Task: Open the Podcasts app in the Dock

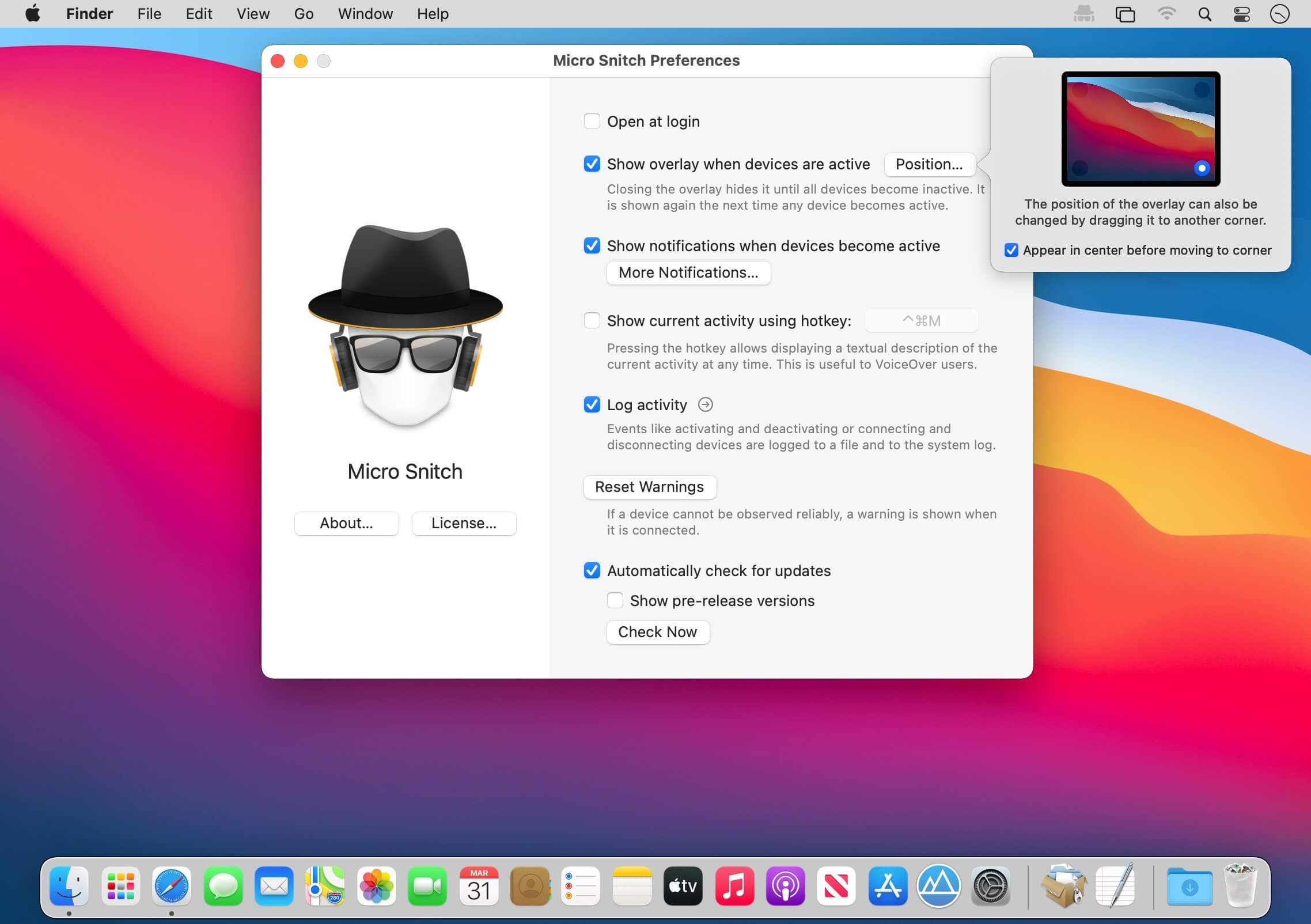Action: pos(785,886)
